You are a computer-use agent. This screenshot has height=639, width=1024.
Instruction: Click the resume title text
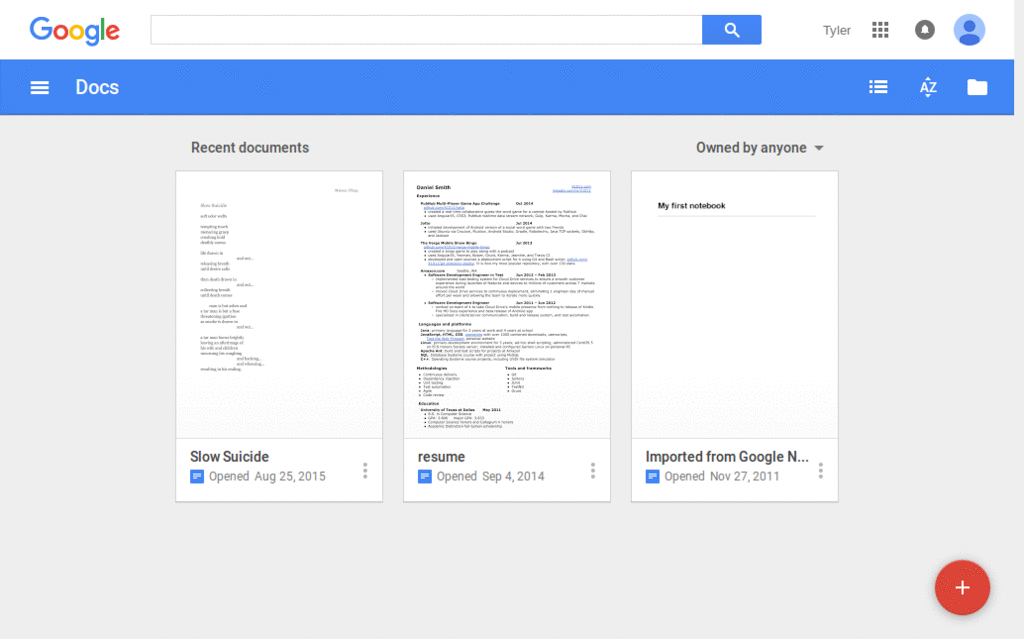click(x=441, y=457)
